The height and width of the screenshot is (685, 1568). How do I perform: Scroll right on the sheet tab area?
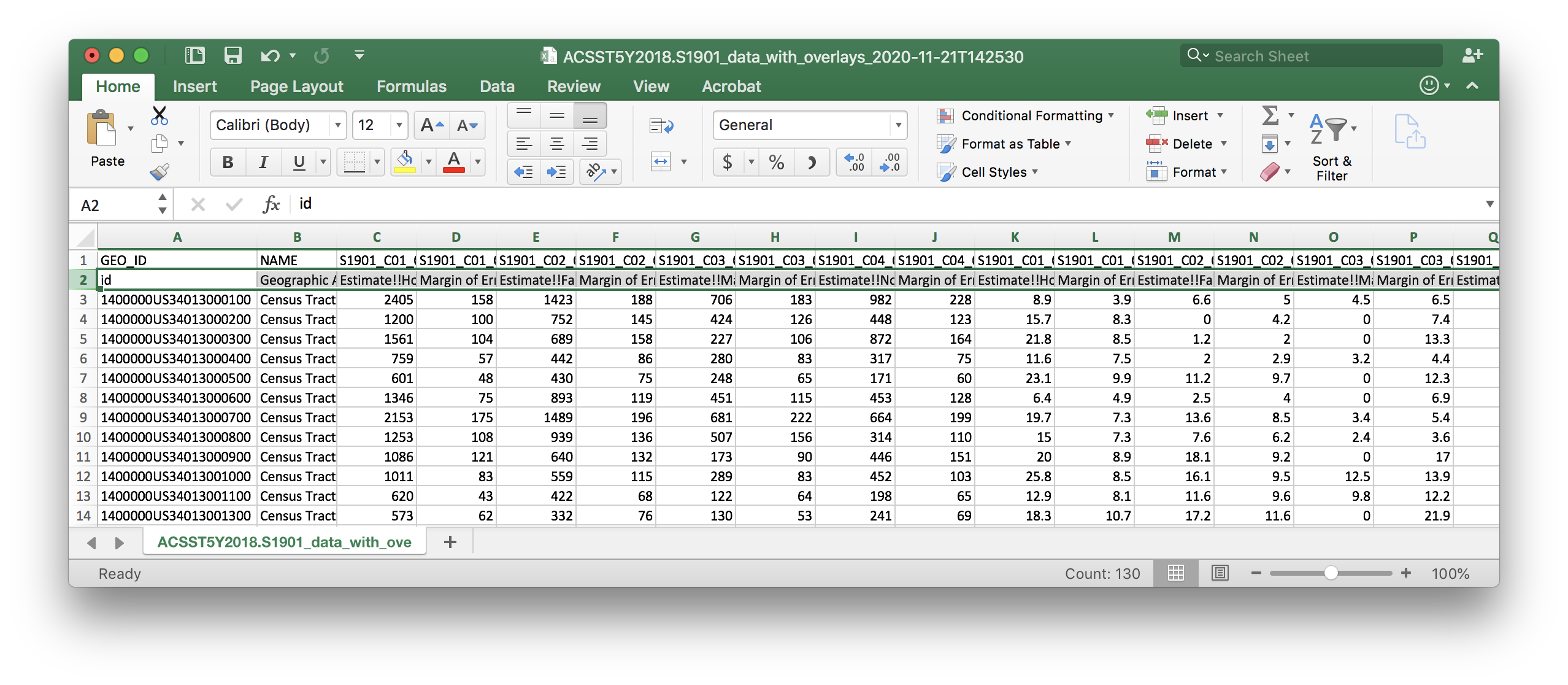[x=119, y=543]
